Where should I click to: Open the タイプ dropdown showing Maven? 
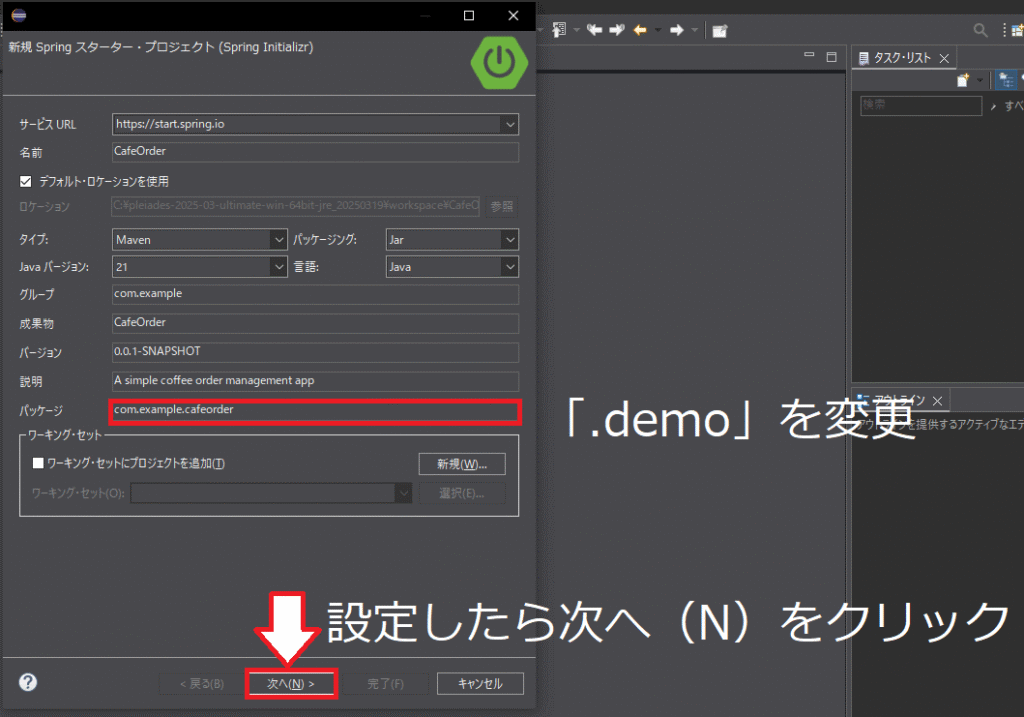279,240
